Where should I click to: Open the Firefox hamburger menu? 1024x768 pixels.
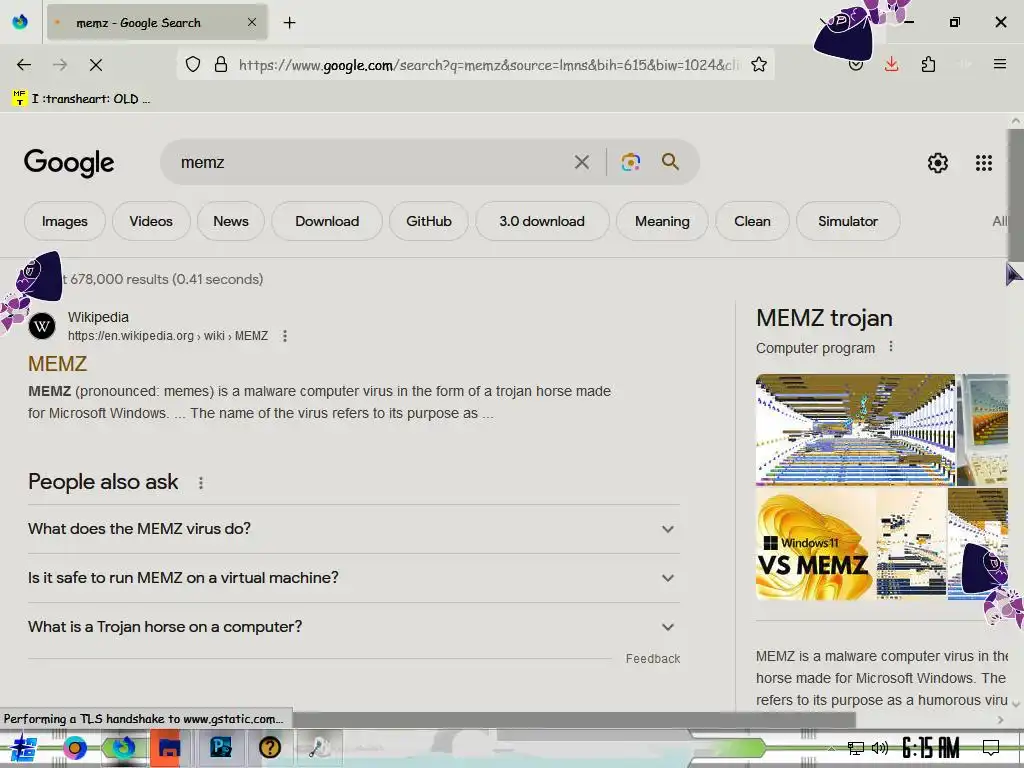pyautogui.click(x=999, y=64)
